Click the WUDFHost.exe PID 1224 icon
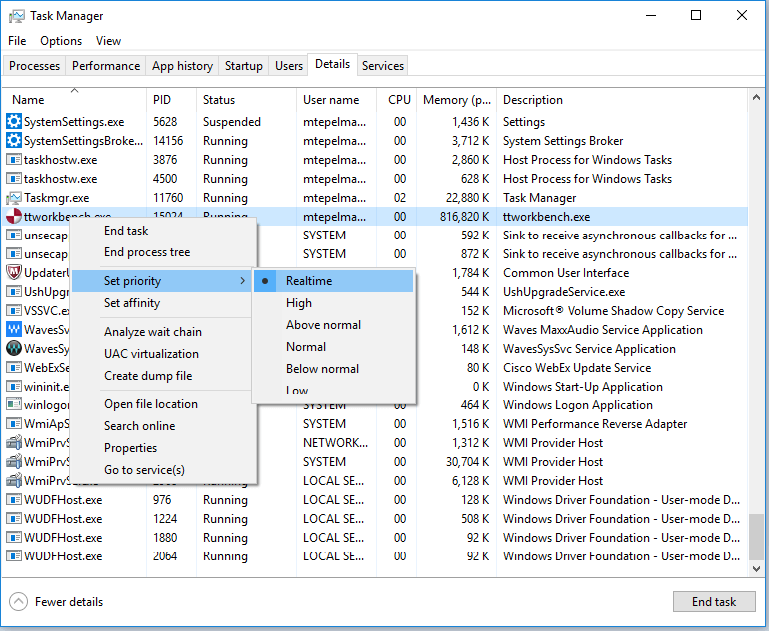 pyautogui.click(x=14, y=519)
